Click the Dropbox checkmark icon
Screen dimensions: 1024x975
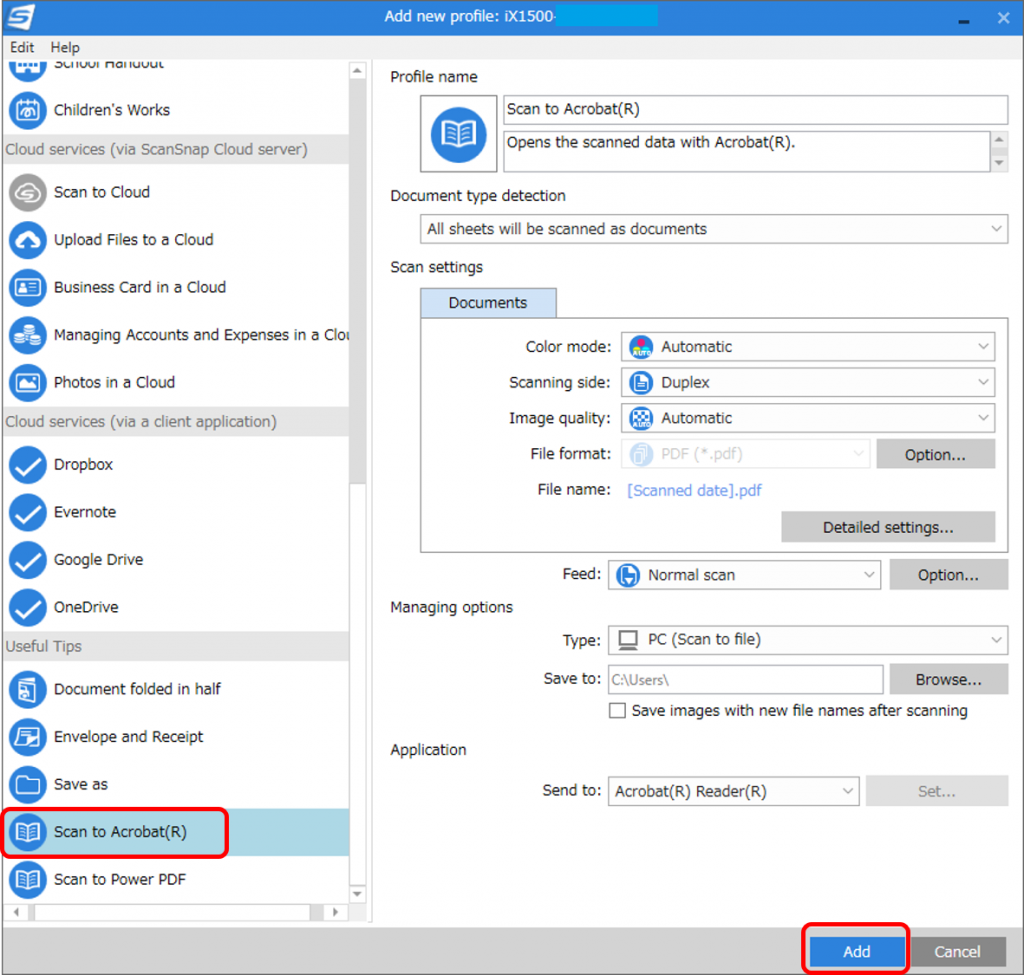pos(27,464)
